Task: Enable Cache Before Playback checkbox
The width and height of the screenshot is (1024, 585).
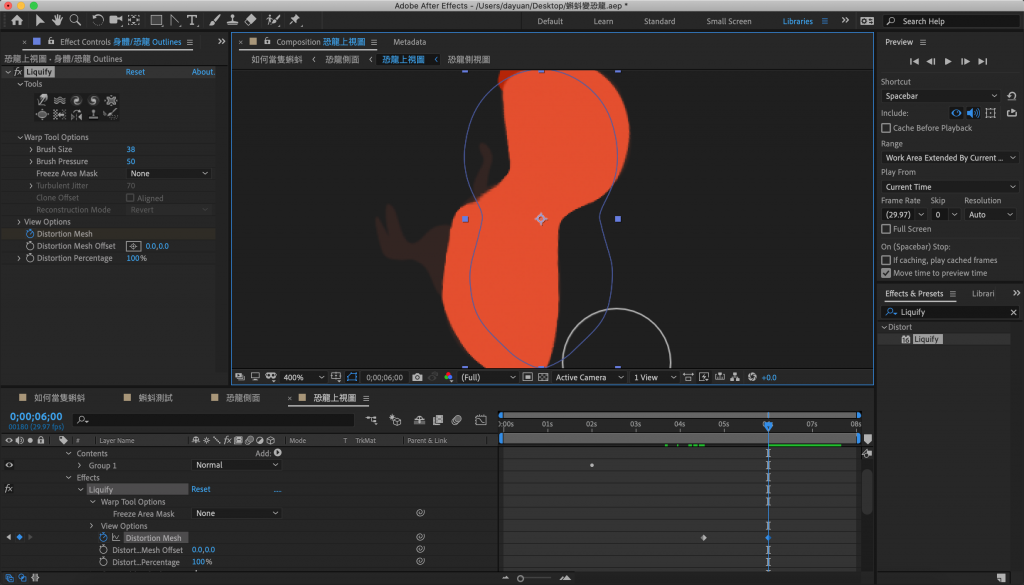Action: [886, 128]
